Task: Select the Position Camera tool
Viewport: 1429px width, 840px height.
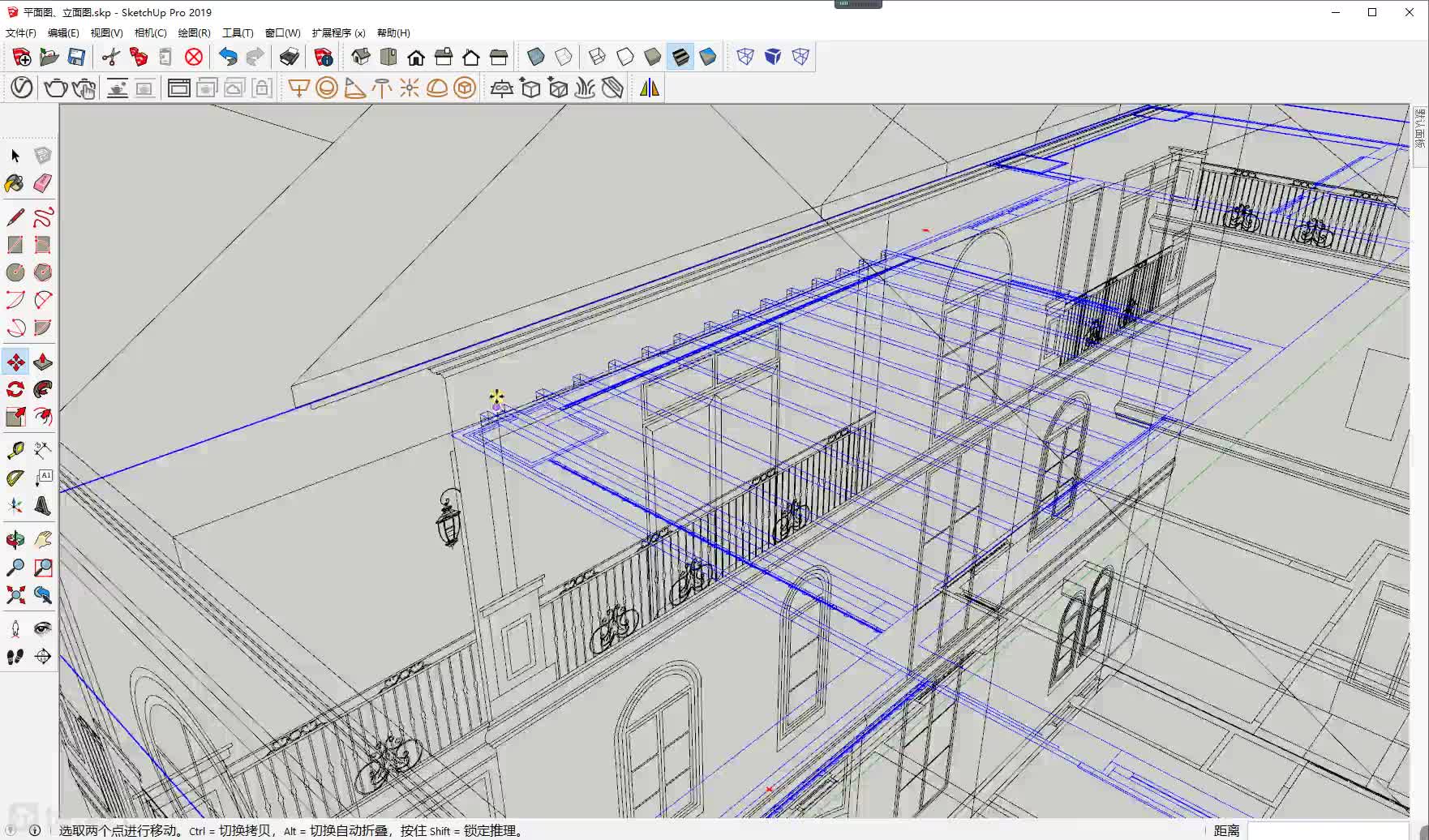Action: 15,629
